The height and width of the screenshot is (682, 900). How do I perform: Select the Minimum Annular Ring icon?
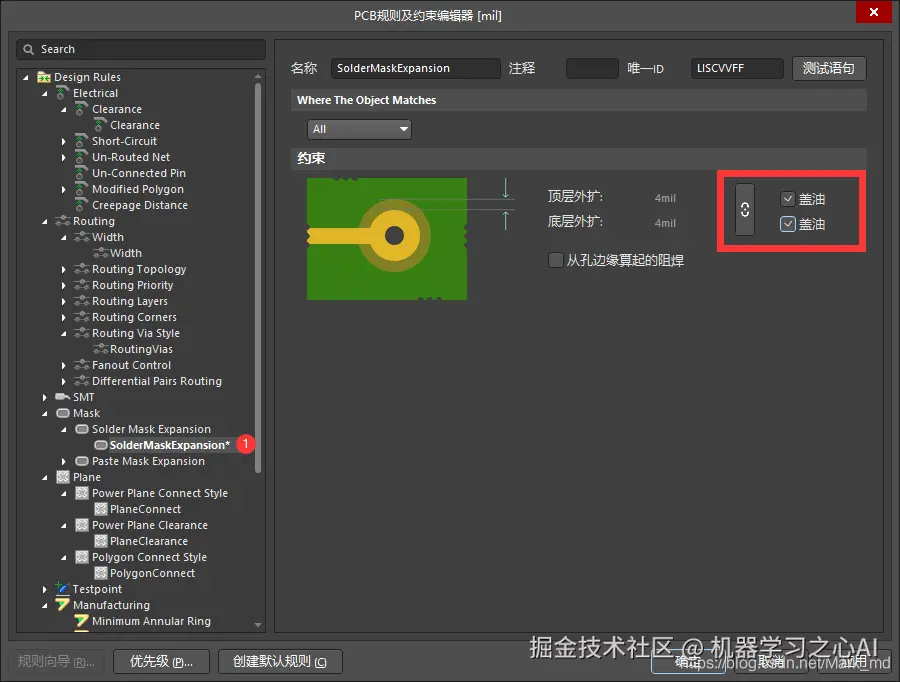click(81, 621)
